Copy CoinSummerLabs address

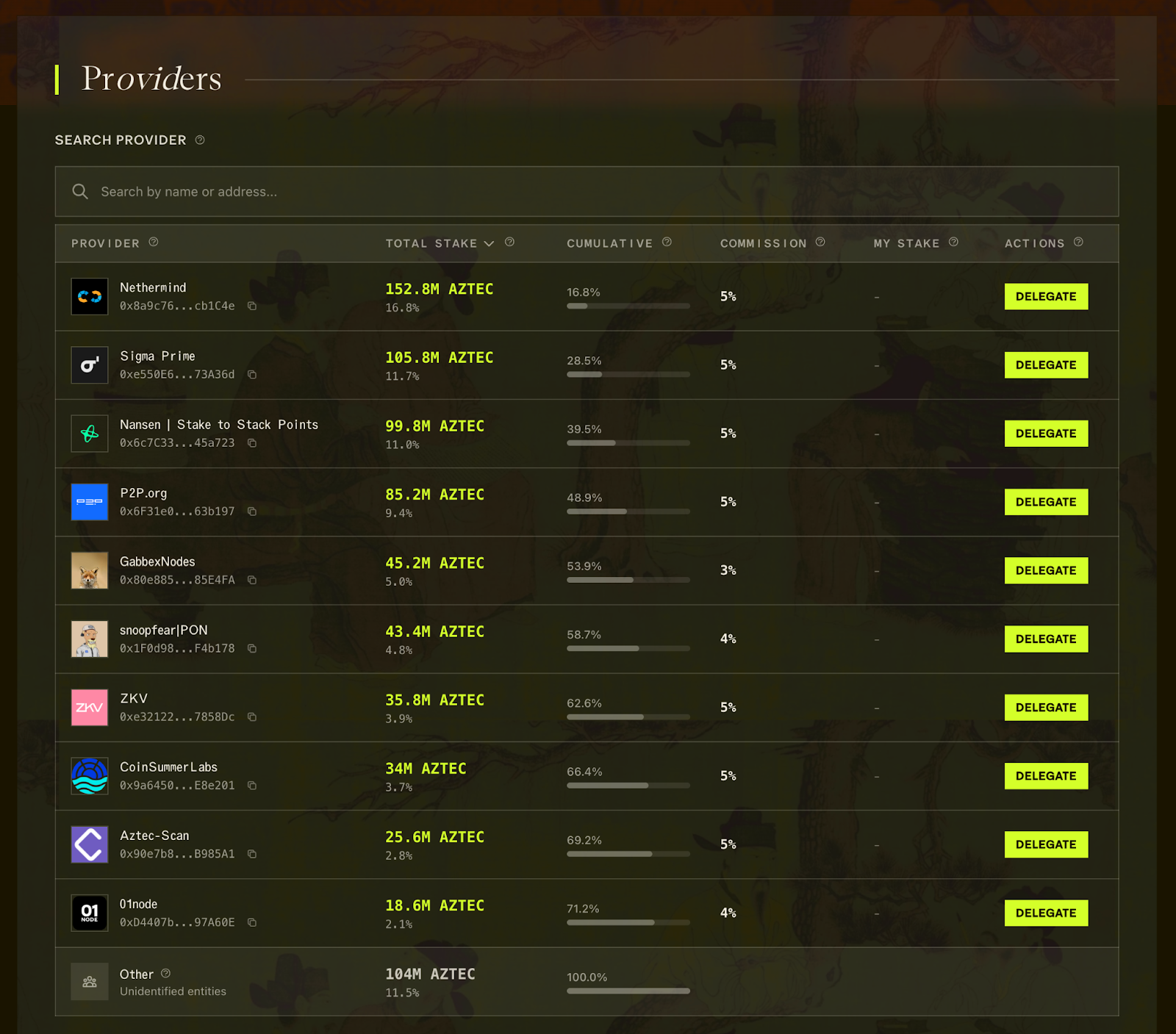coord(252,786)
